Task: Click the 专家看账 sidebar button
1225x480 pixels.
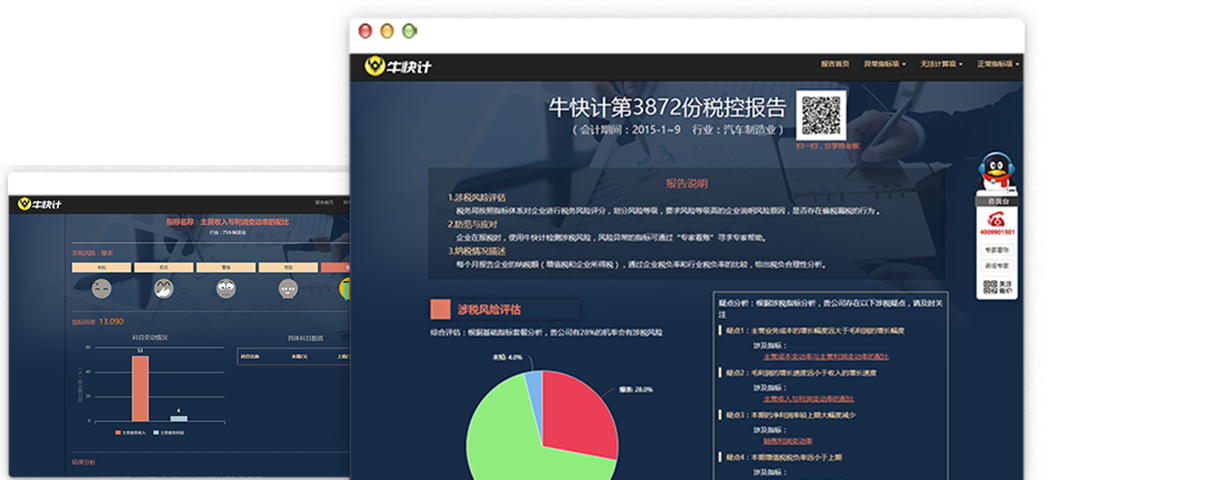Action: click(996, 249)
